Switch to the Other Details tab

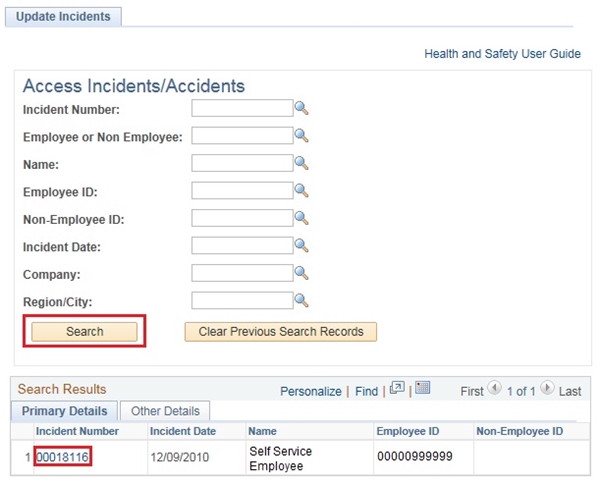[165, 411]
